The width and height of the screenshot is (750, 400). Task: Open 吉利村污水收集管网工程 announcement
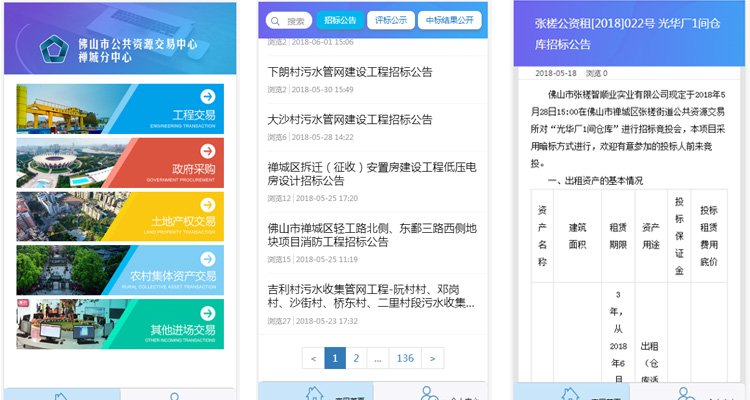click(x=371, y=296)
